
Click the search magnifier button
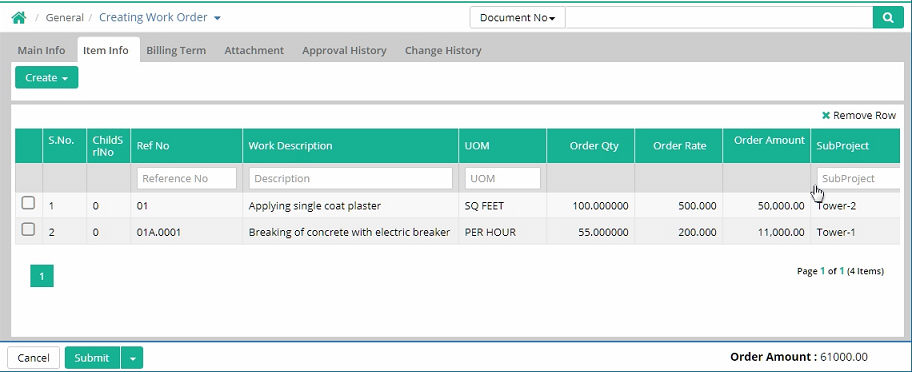click(888, 17)
